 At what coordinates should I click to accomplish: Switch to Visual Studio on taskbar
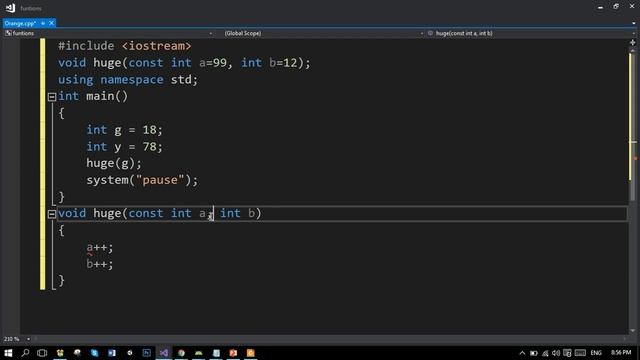pos(164,353)
